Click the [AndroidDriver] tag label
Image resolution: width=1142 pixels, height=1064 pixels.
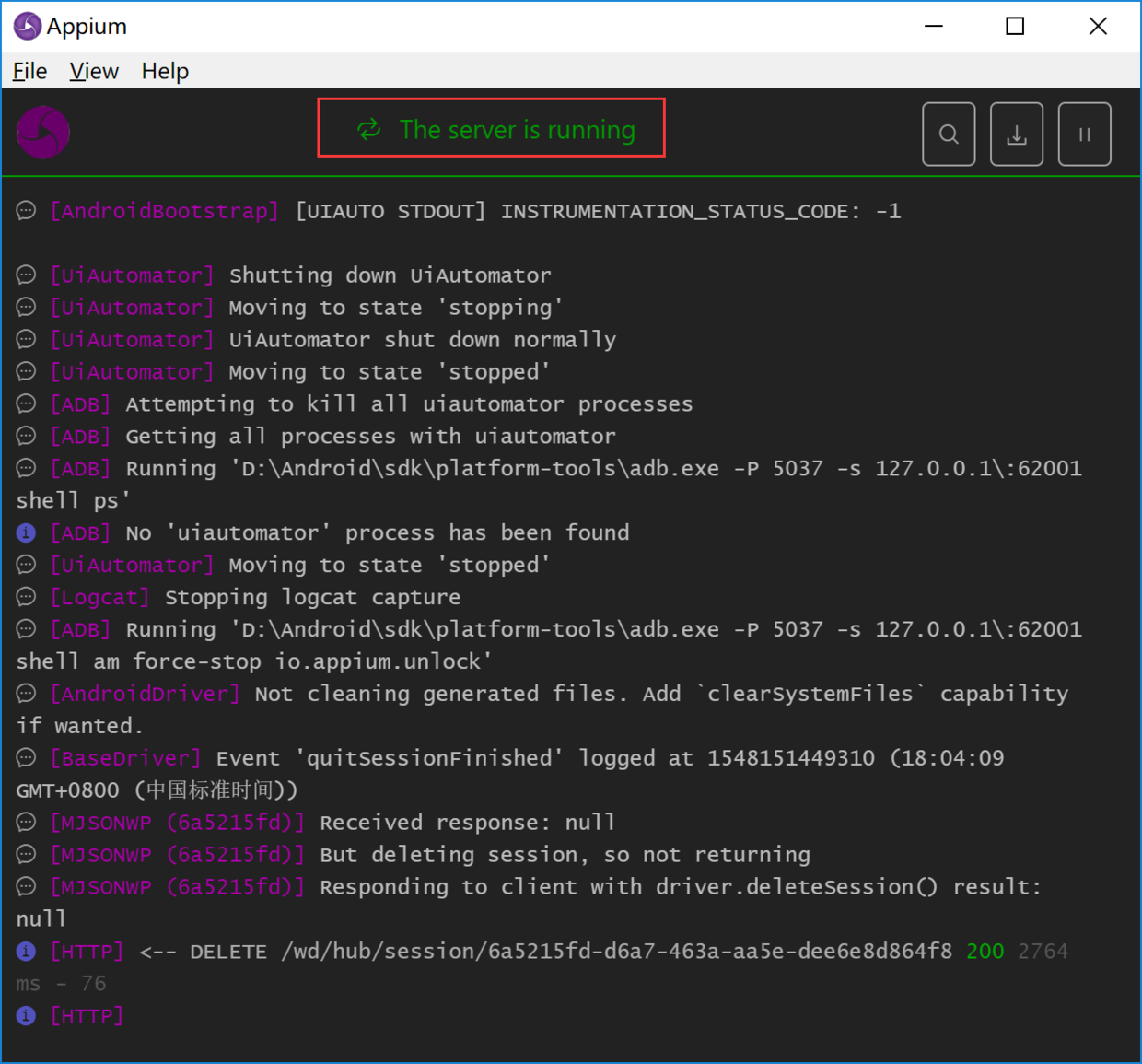[x=145, y=695]
